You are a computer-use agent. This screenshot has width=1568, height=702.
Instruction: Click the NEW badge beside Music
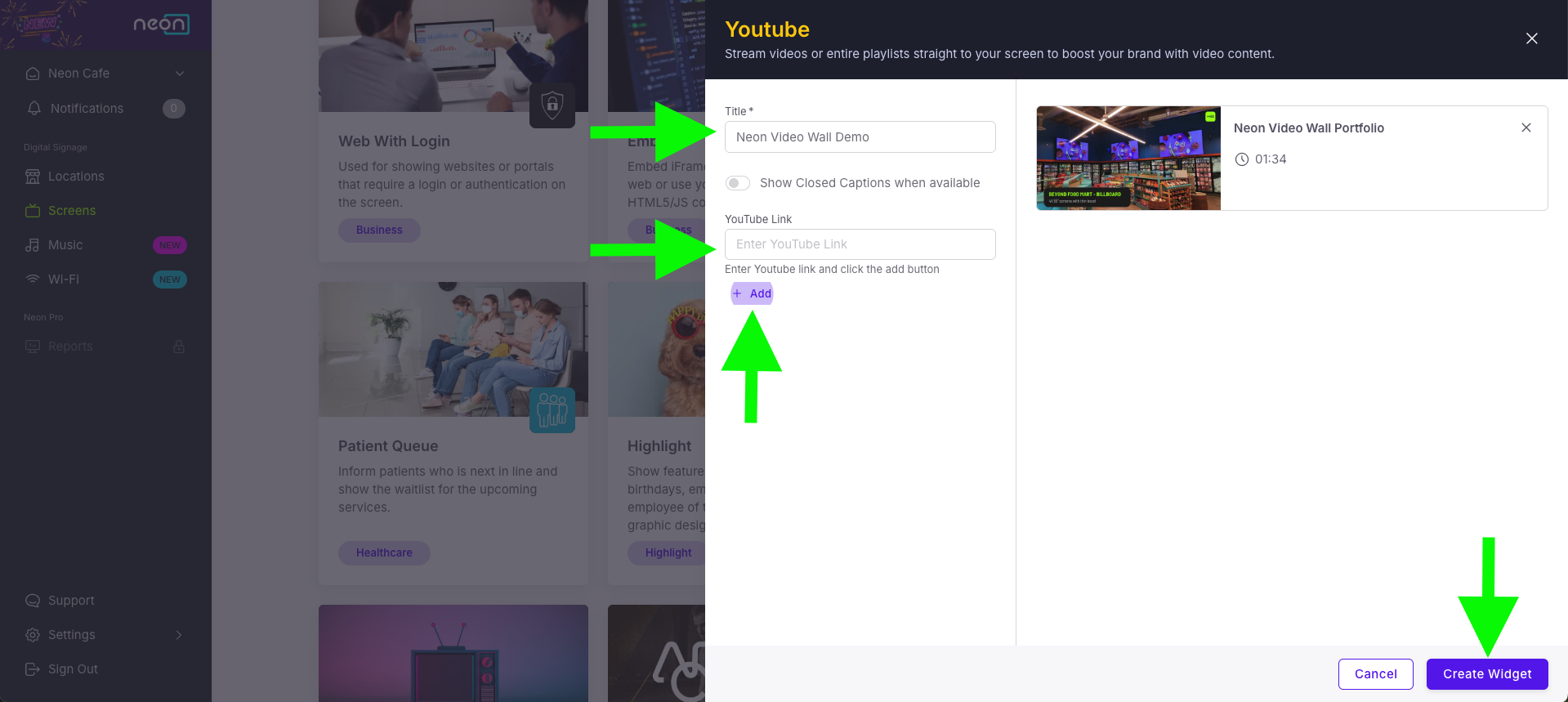click(x=170, y=245)
